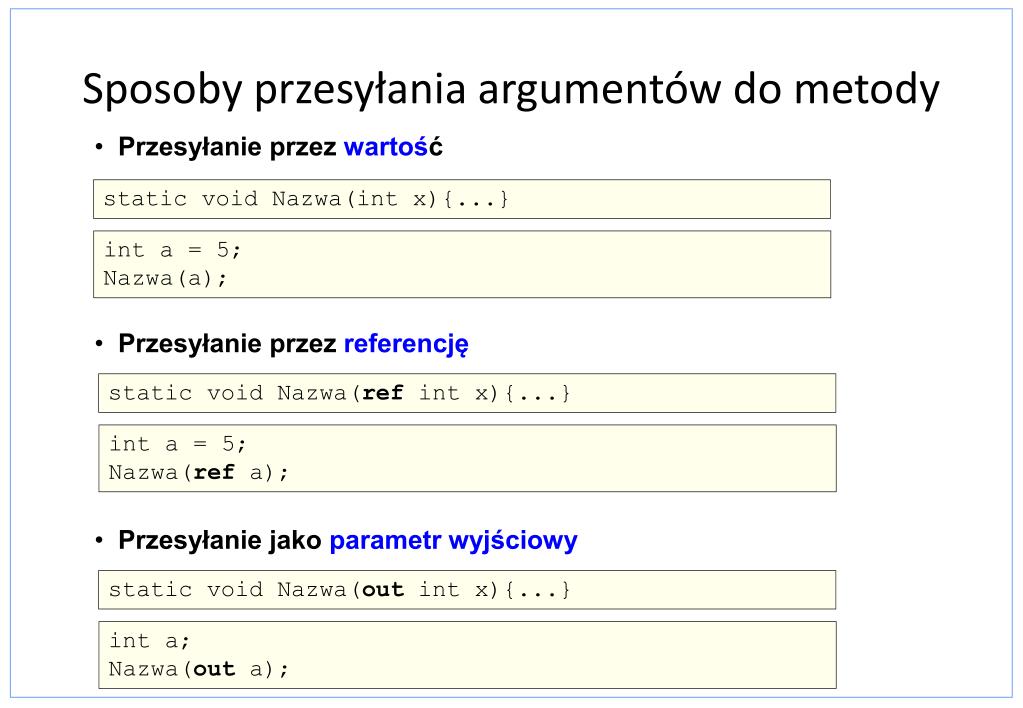Click the heading text "Przesyłanie przez" above the first code box
Screen dimensions: 1023x708
[x=228, y=147]
